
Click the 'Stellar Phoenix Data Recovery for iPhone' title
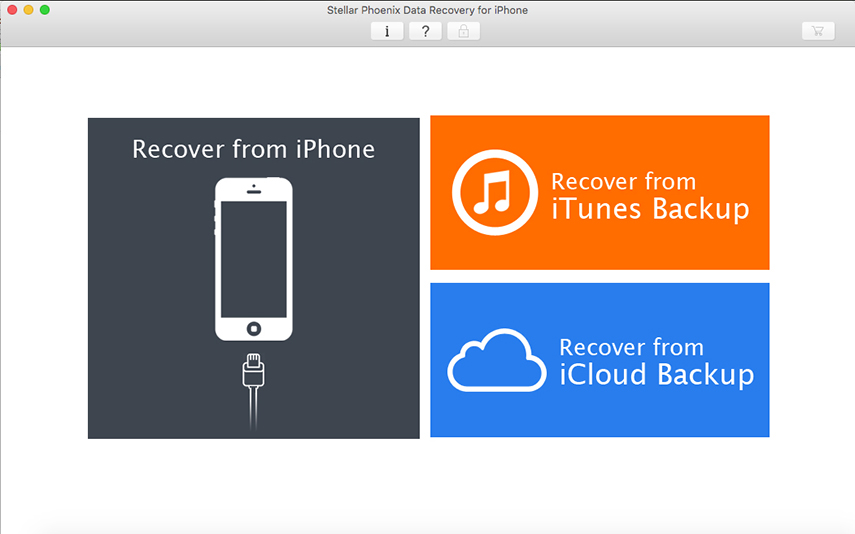point(428,10)
